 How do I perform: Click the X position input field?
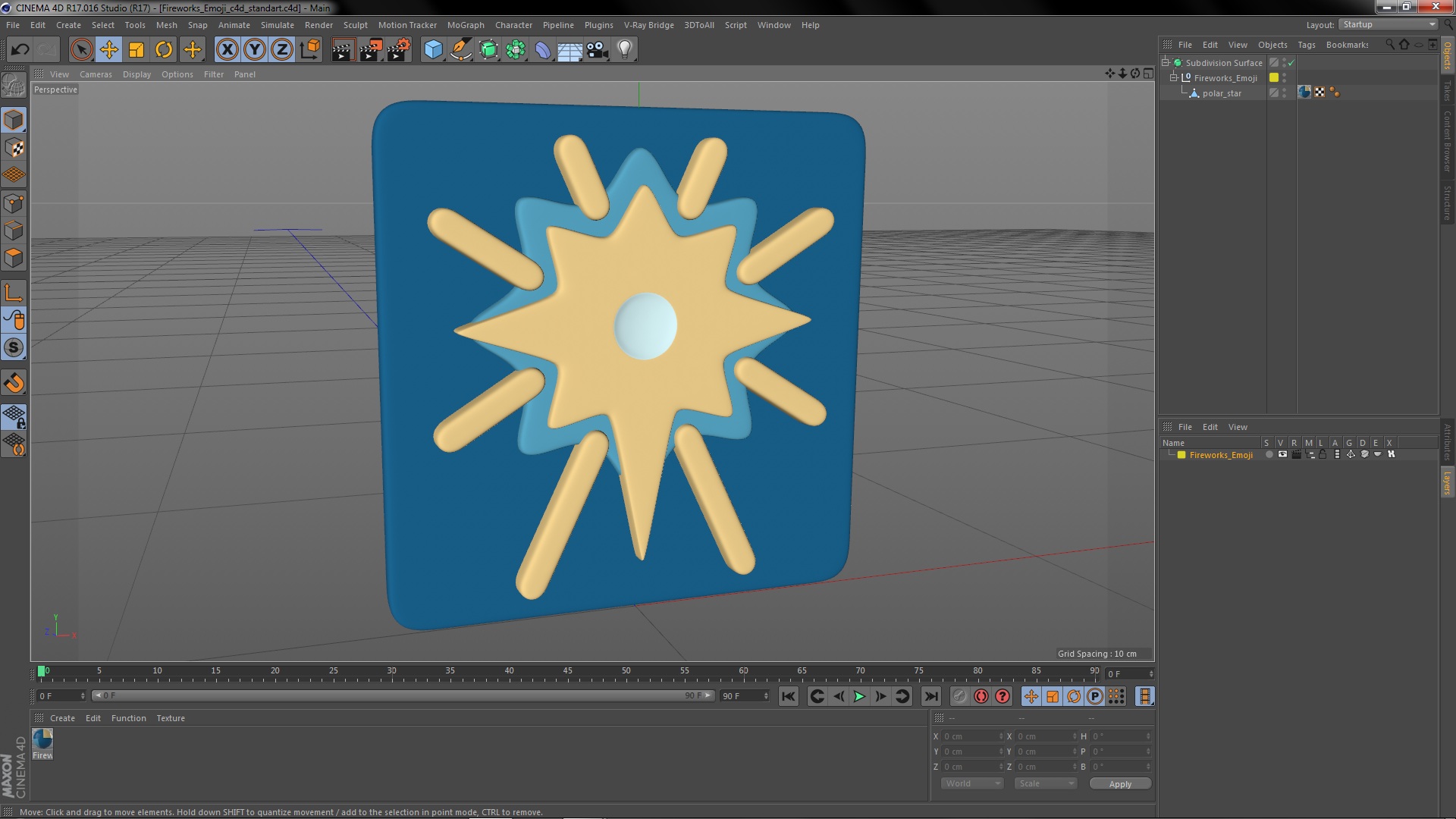coord(971,736)
